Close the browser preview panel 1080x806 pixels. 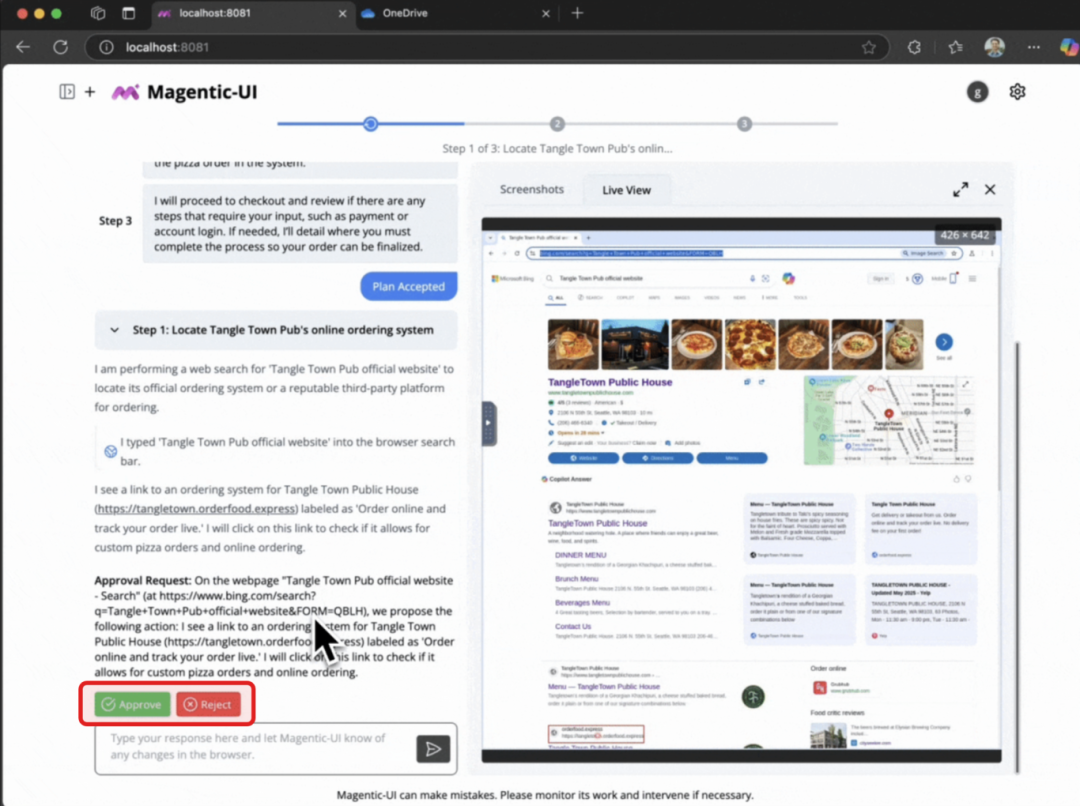(990, 189)
